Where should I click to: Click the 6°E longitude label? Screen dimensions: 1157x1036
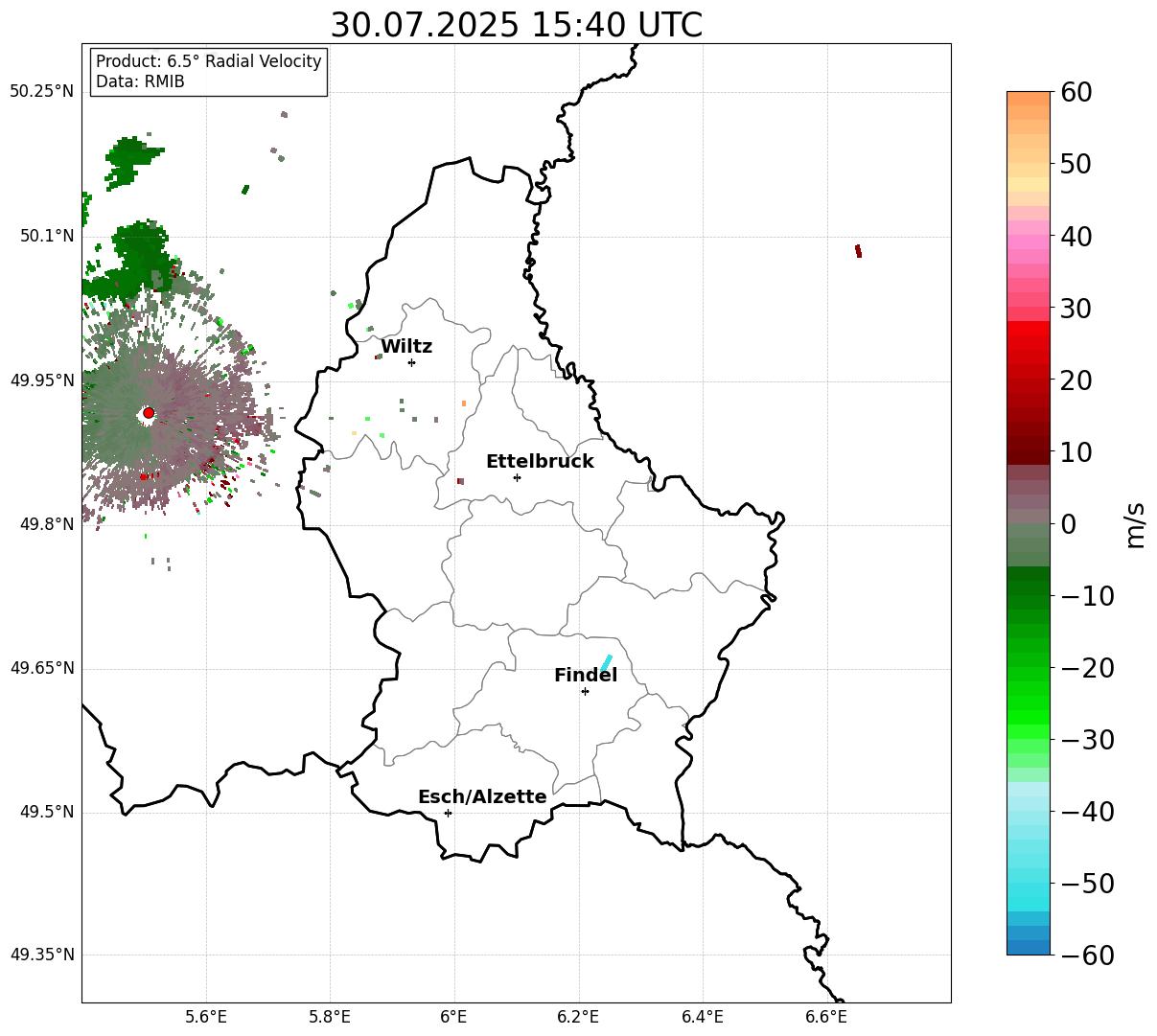coord(454,1016)
